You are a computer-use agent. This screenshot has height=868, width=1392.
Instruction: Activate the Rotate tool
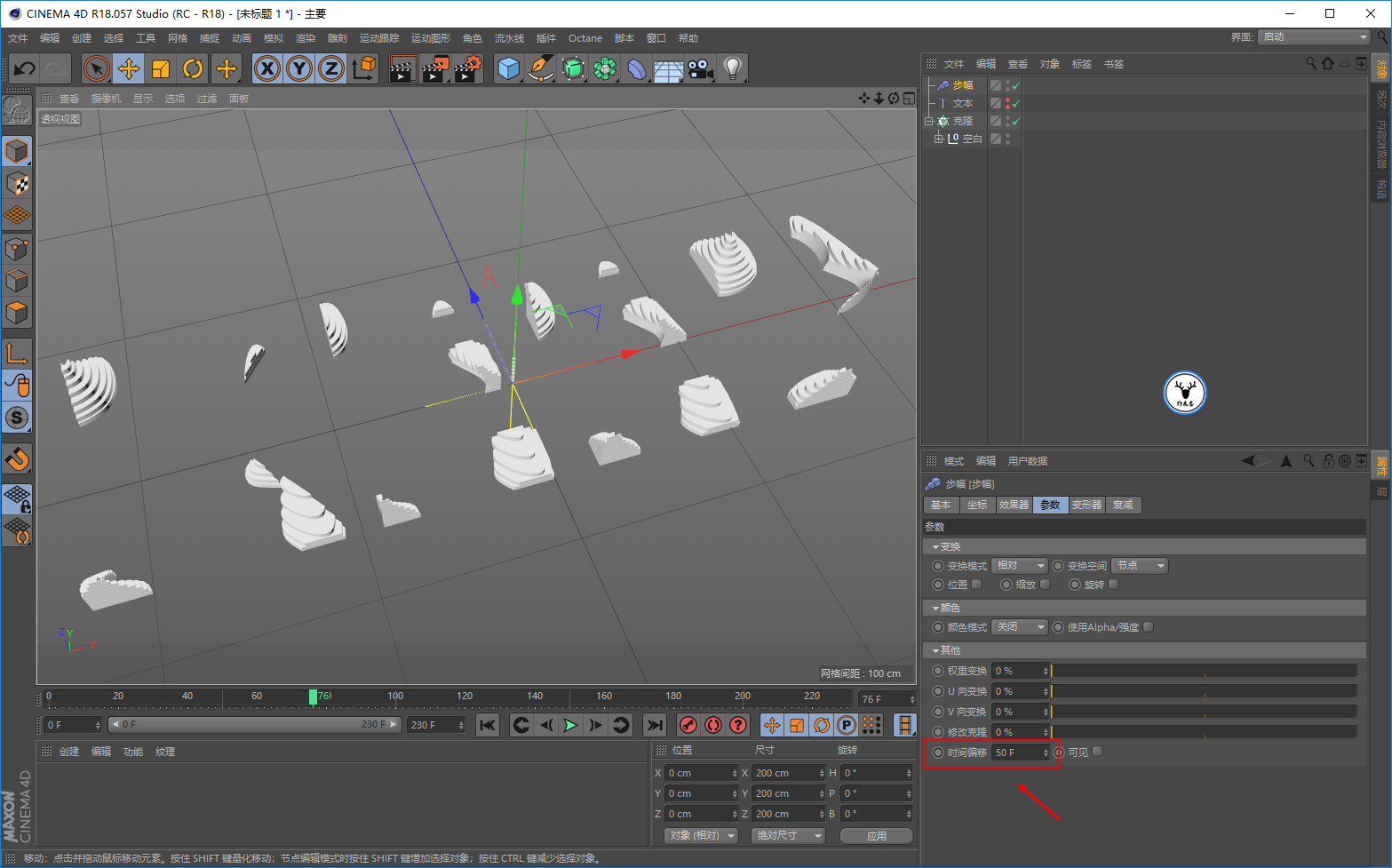(193, 68)
